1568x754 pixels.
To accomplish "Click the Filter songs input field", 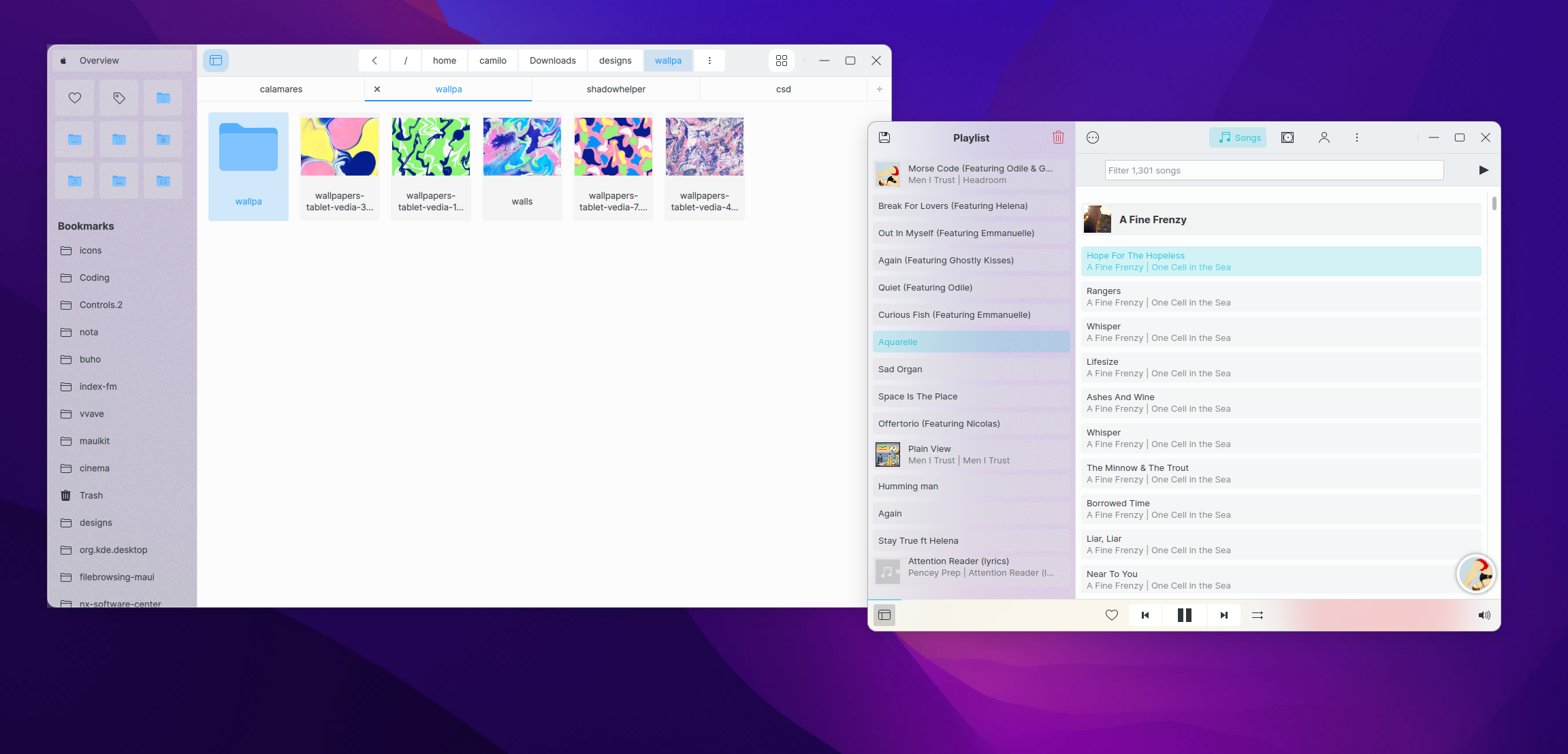I will click(1273, 170).
